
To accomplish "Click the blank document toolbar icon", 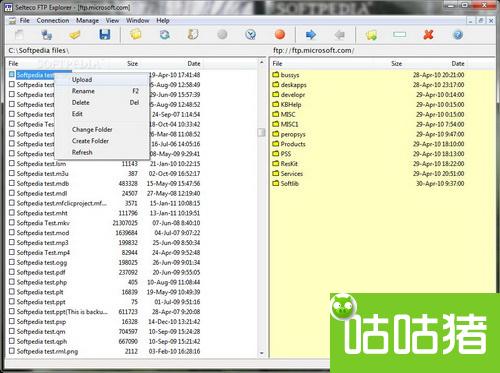I will pos(19,35).
